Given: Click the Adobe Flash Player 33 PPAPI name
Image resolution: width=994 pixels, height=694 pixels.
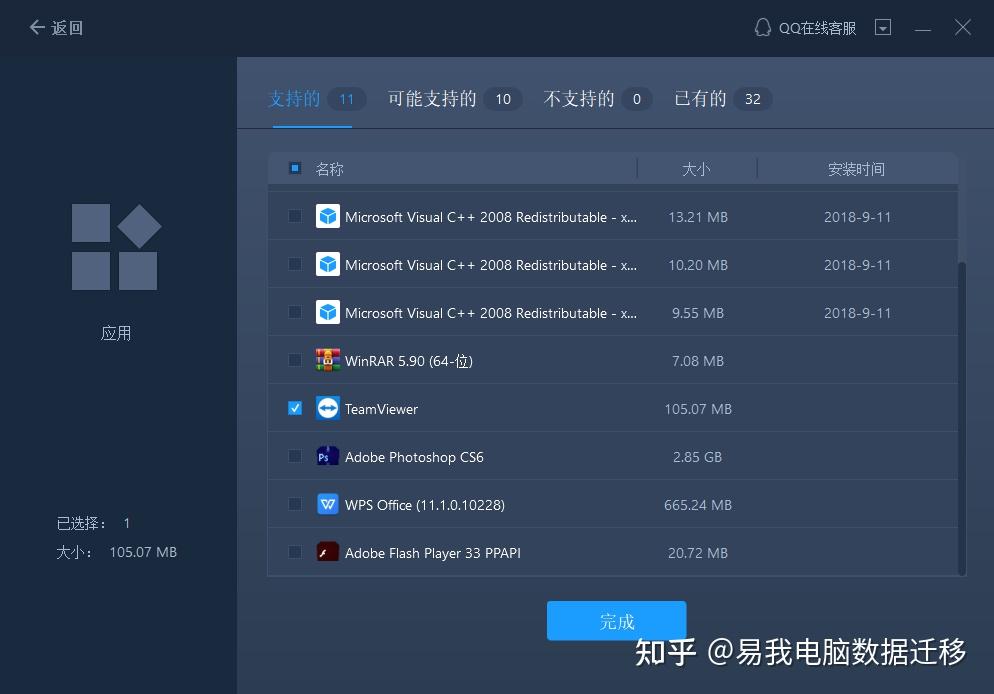Looking at the screenshot, I should [x=433, y=553].
